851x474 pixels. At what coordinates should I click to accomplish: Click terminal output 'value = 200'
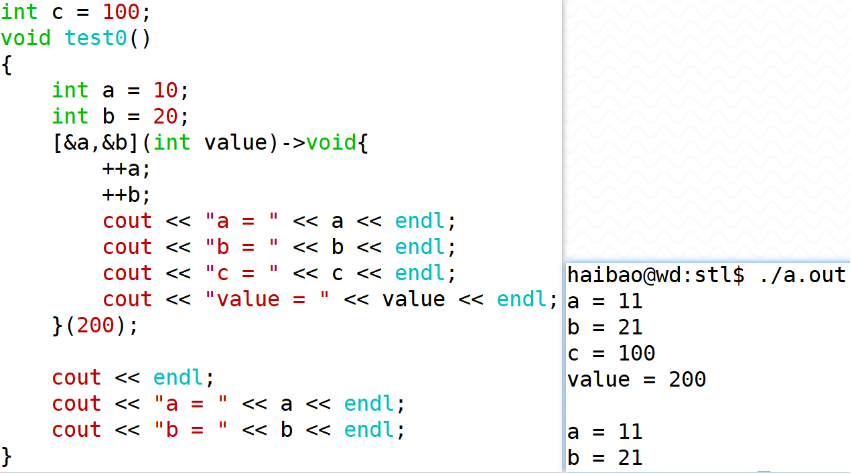637,380
